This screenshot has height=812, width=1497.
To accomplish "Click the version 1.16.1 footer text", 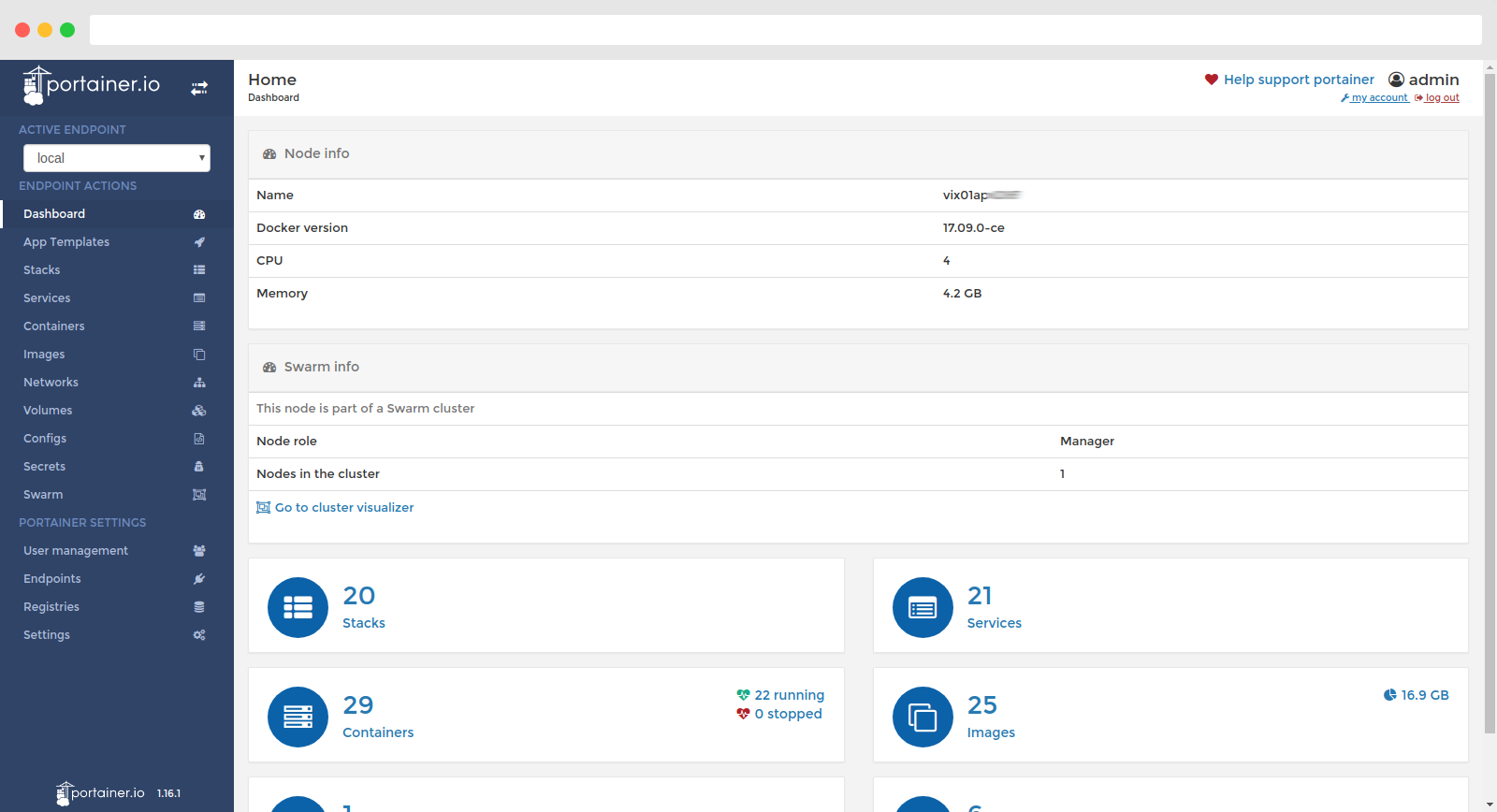I will coord(168,793).
